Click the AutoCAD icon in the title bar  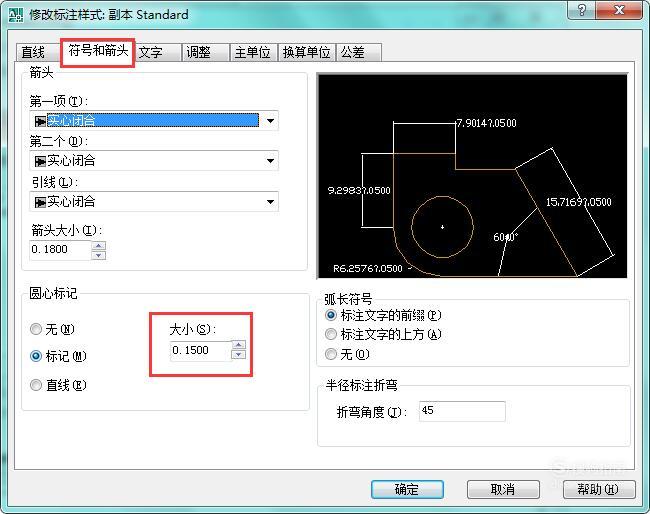point(16,15)
